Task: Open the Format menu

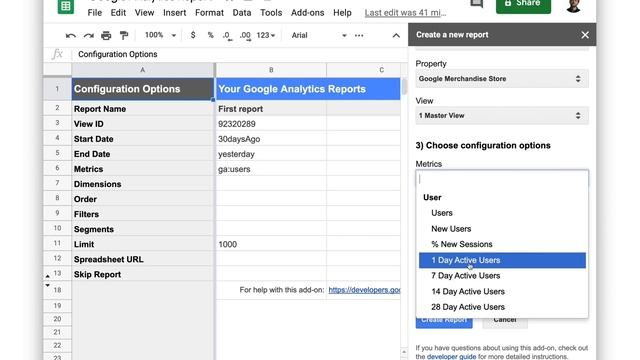Action: click(209, 13)
